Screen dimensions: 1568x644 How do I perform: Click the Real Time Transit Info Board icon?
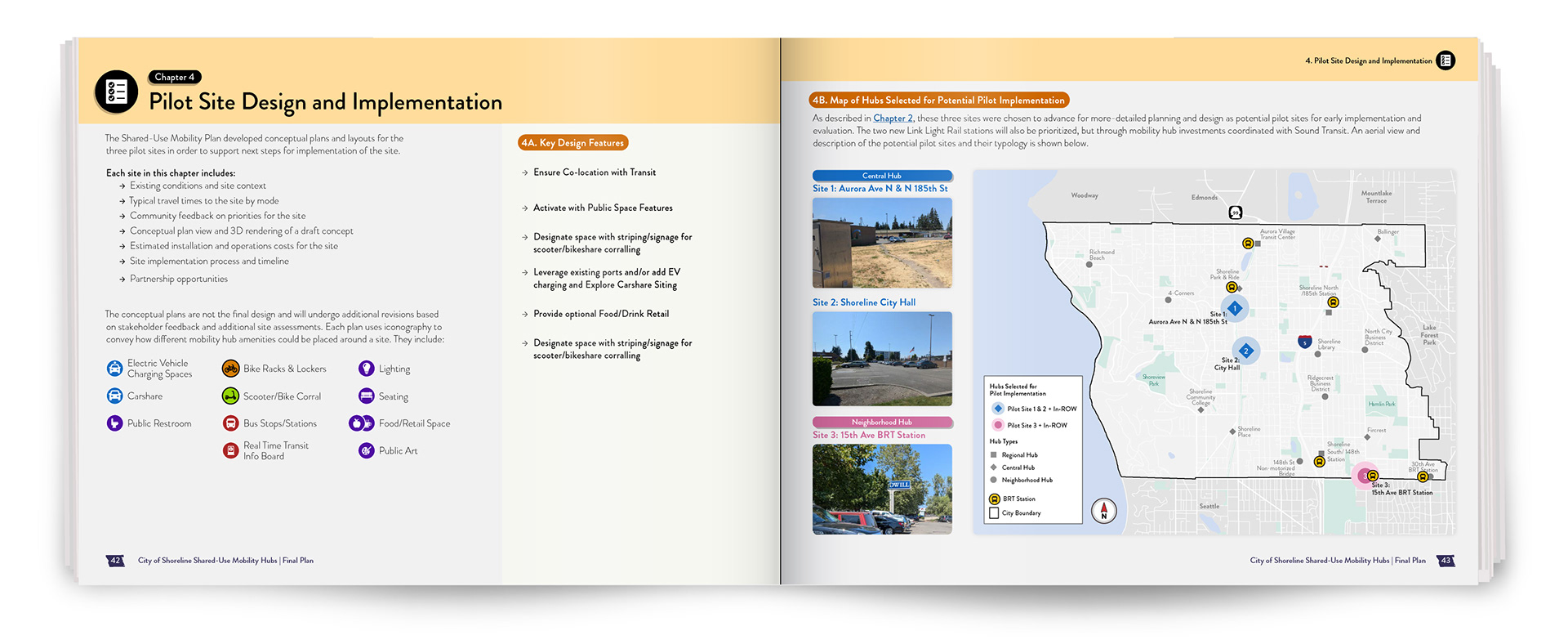[231, 450]
